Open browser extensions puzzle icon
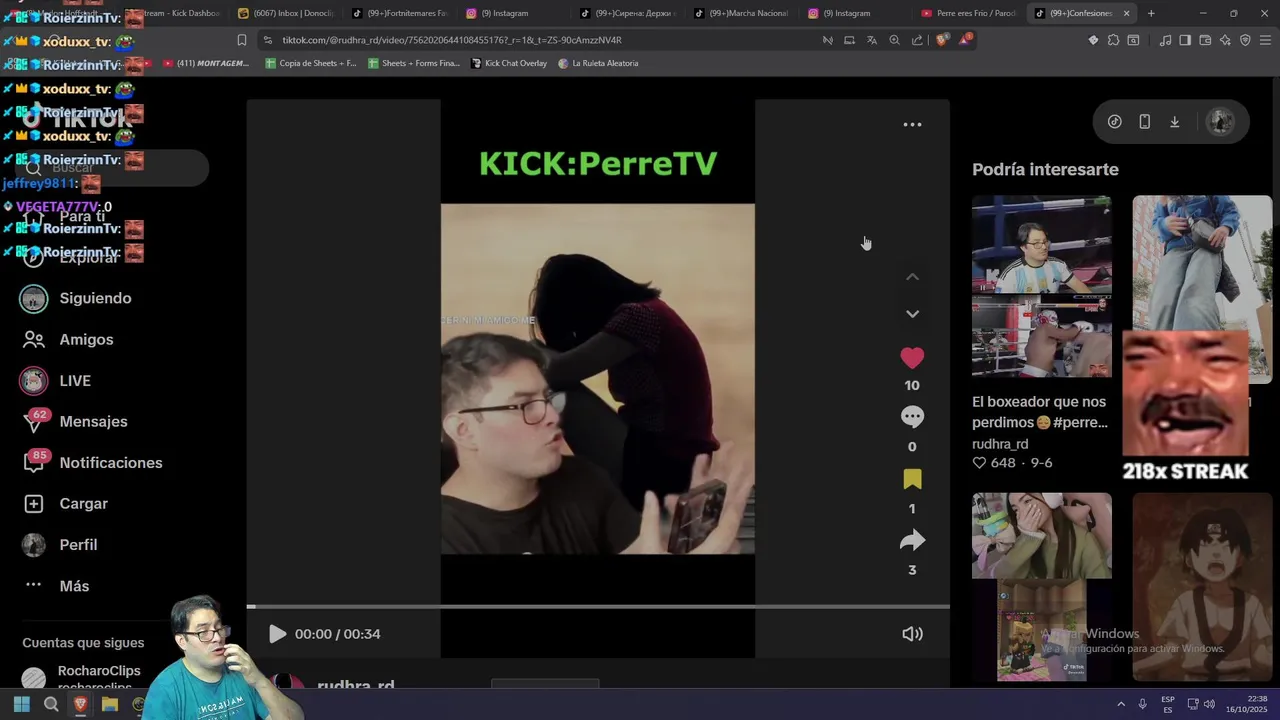Image resolution: width=1280 pixels, height=720 pixels. (1113, 40)
